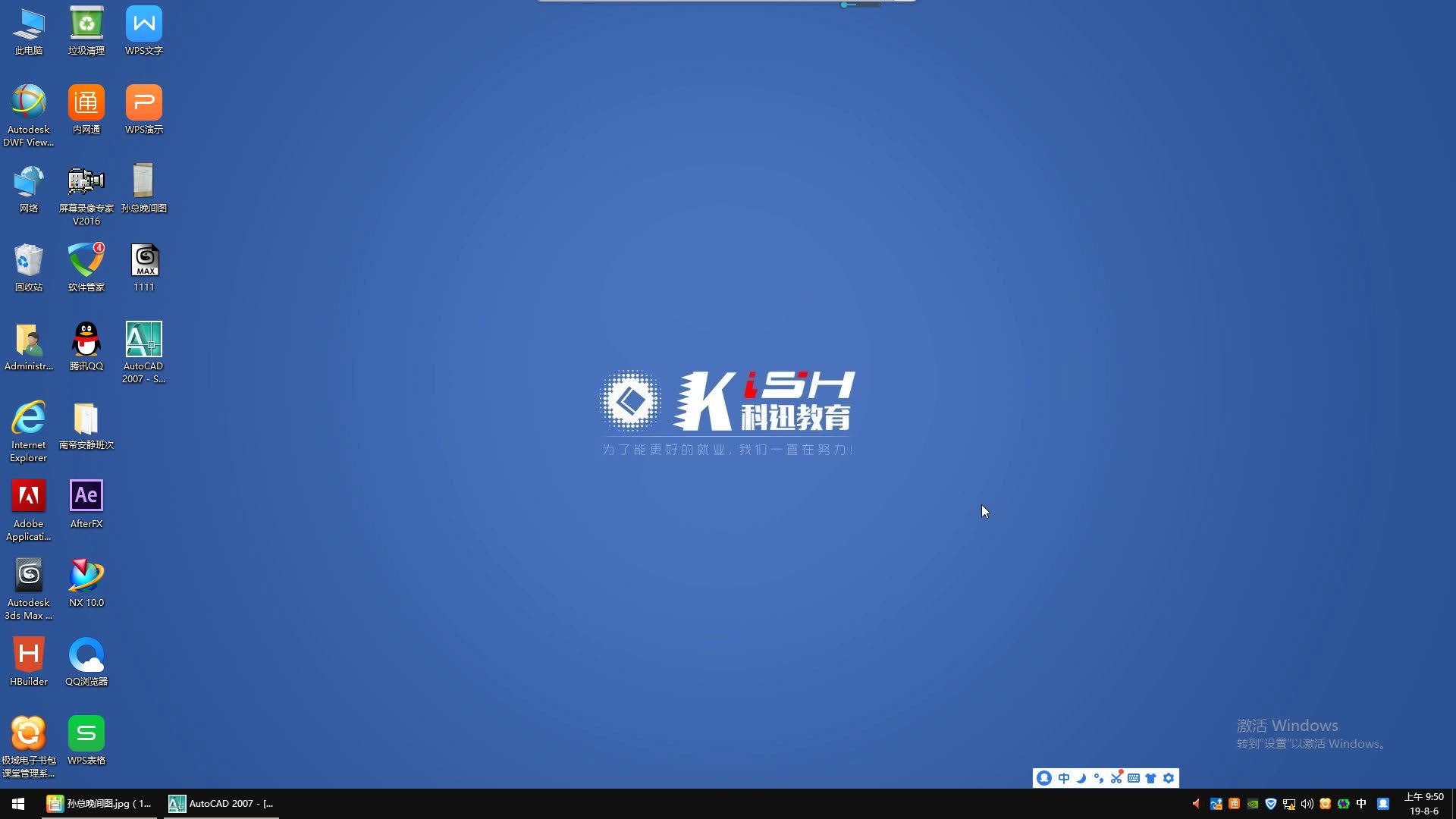
Task: Select the Autodesk DWF Viewer icon
Action: point(29,116)
